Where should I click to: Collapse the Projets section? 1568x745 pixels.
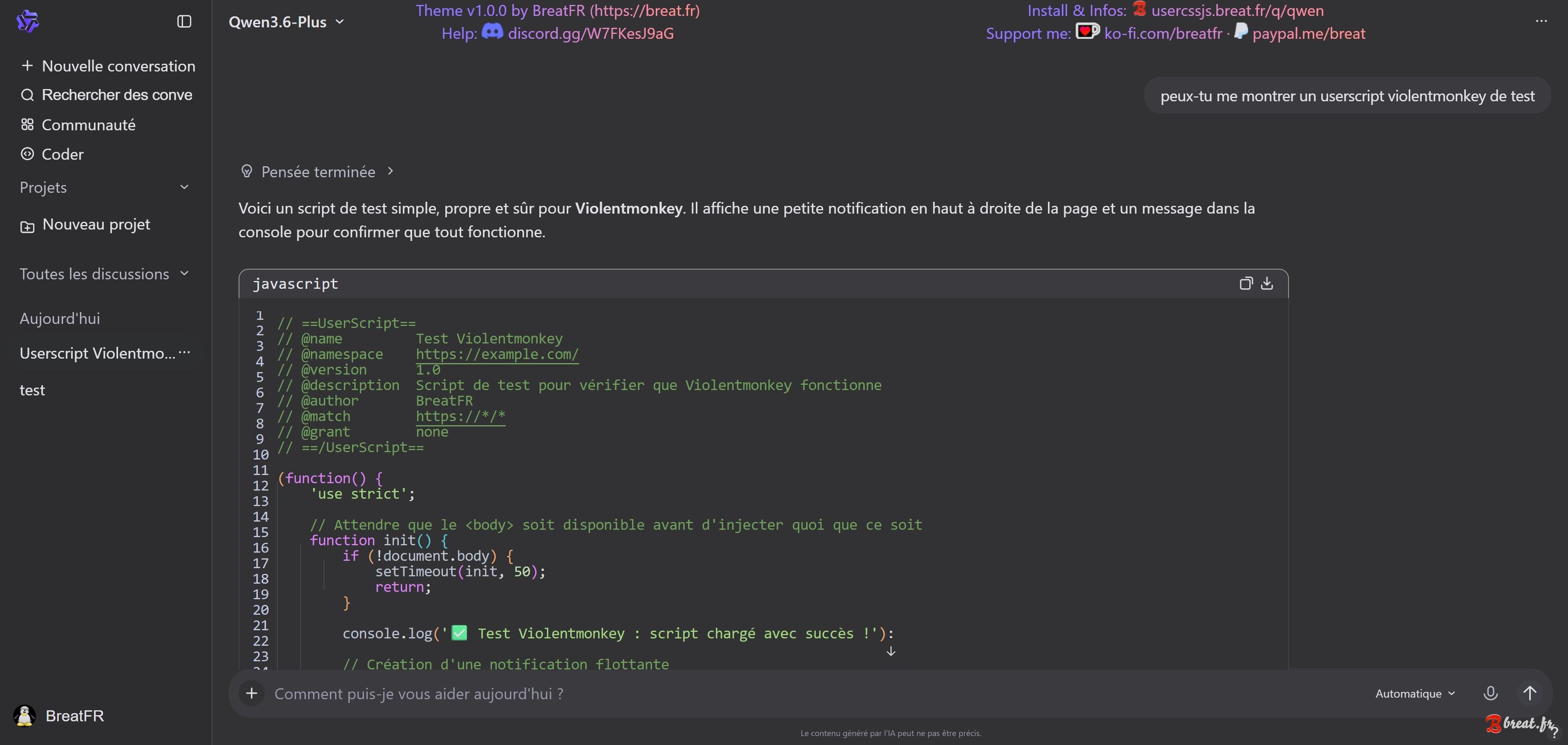tap(184, 187)
